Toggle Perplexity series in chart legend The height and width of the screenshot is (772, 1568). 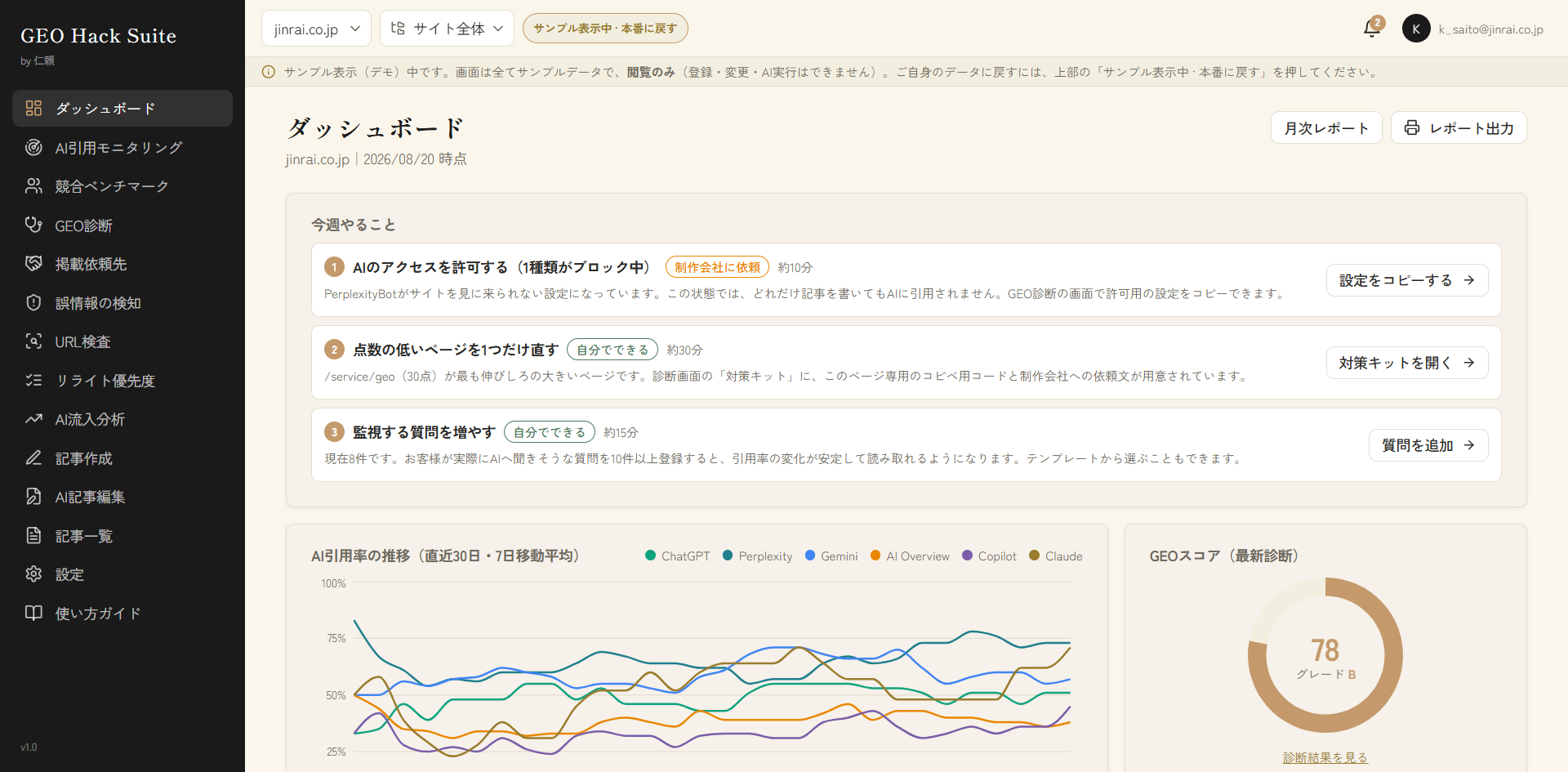757,556
